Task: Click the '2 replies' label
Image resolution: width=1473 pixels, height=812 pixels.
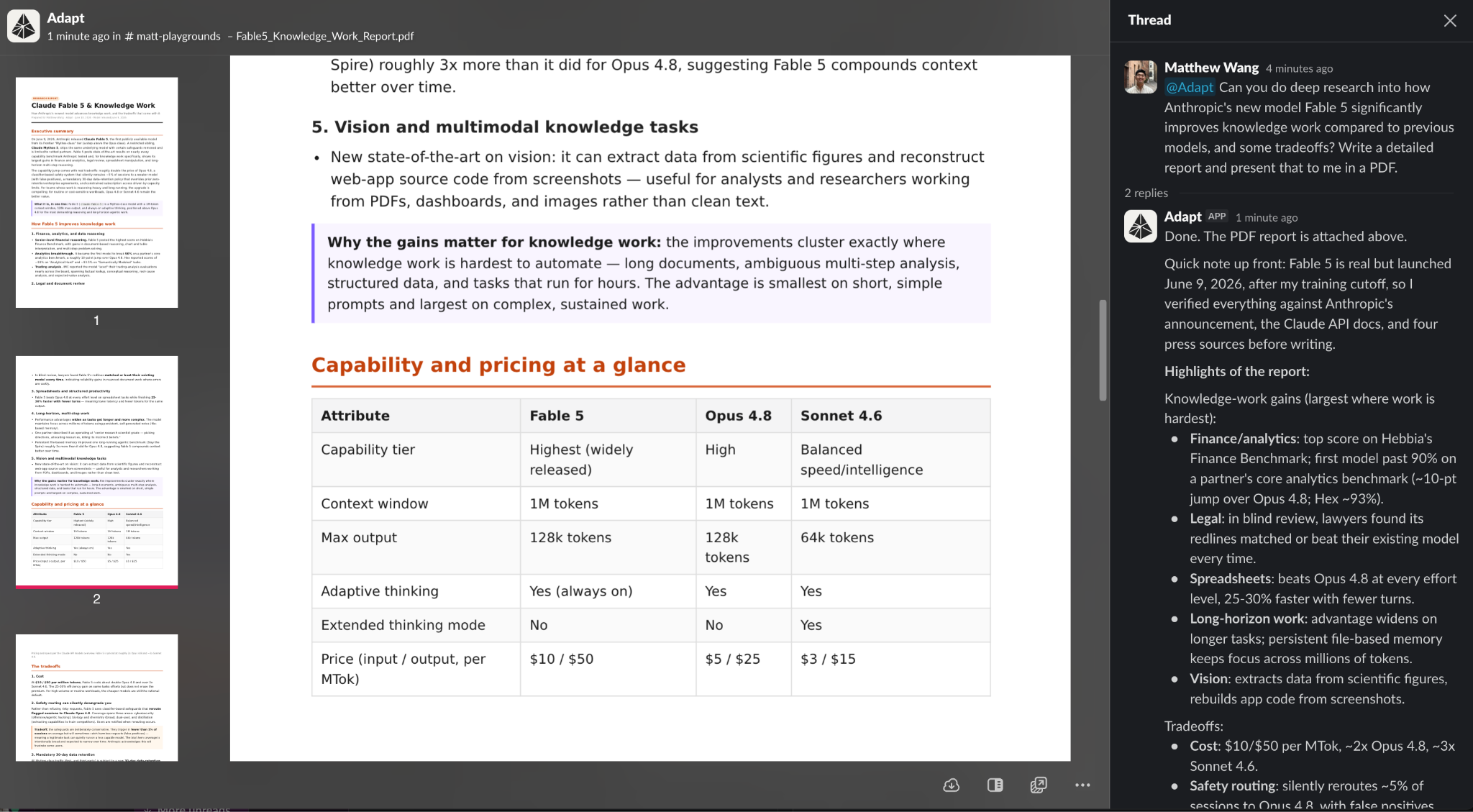Action: point(1146,193)
